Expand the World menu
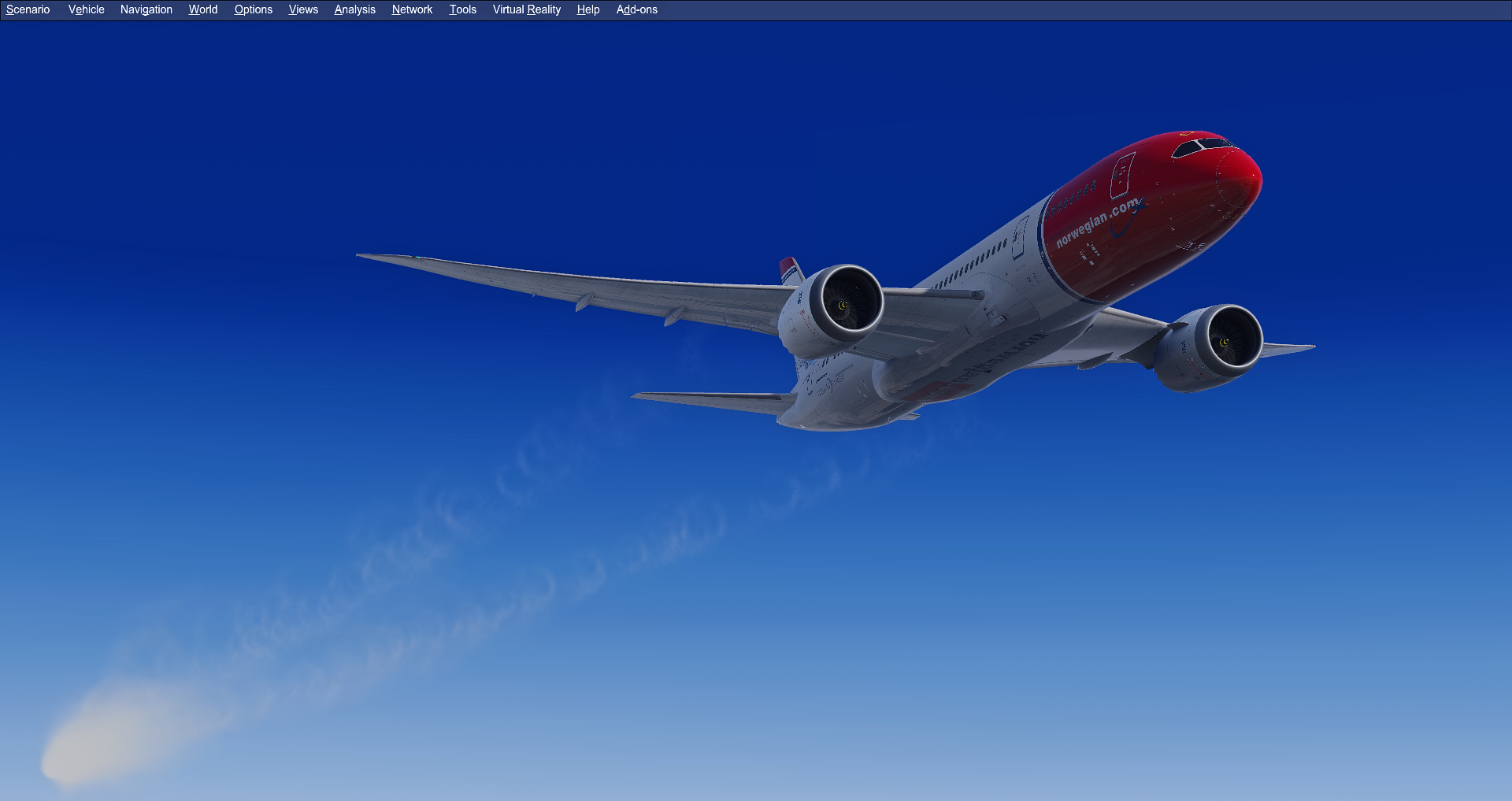Viewport: 1512px width, 801px height. click(202, 9)
